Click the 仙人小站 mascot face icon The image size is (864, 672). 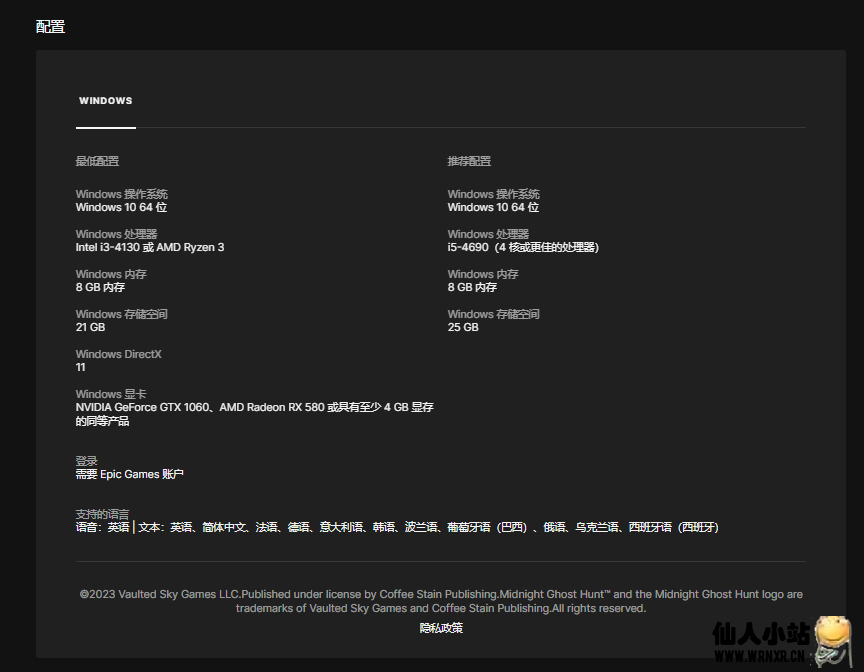tap(832, 634)
